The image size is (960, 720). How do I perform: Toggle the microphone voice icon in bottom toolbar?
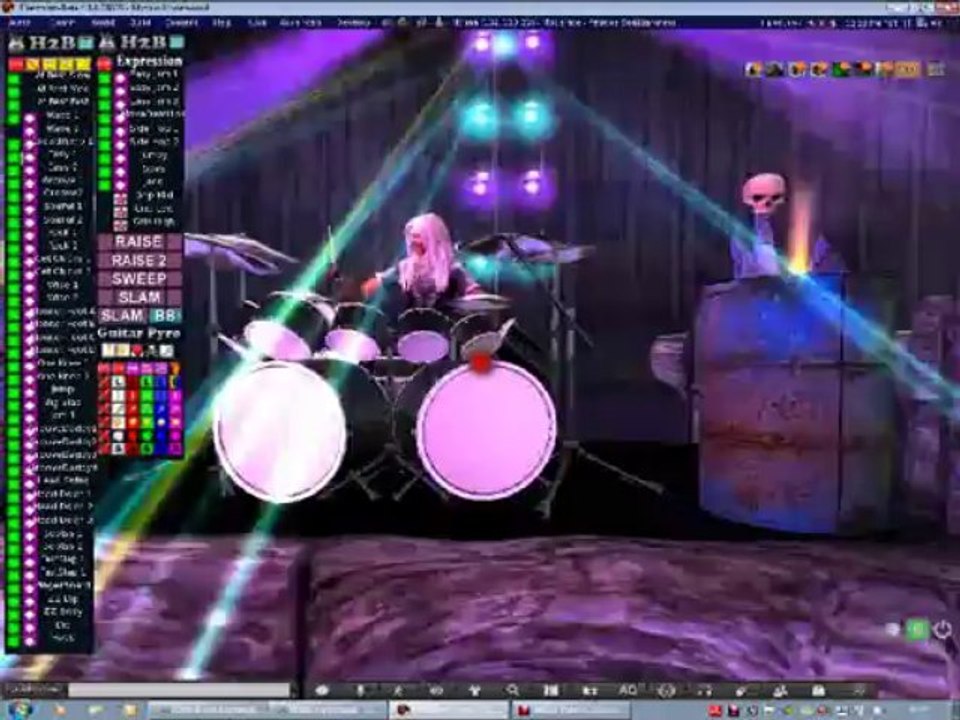click(x=361, y=690)
